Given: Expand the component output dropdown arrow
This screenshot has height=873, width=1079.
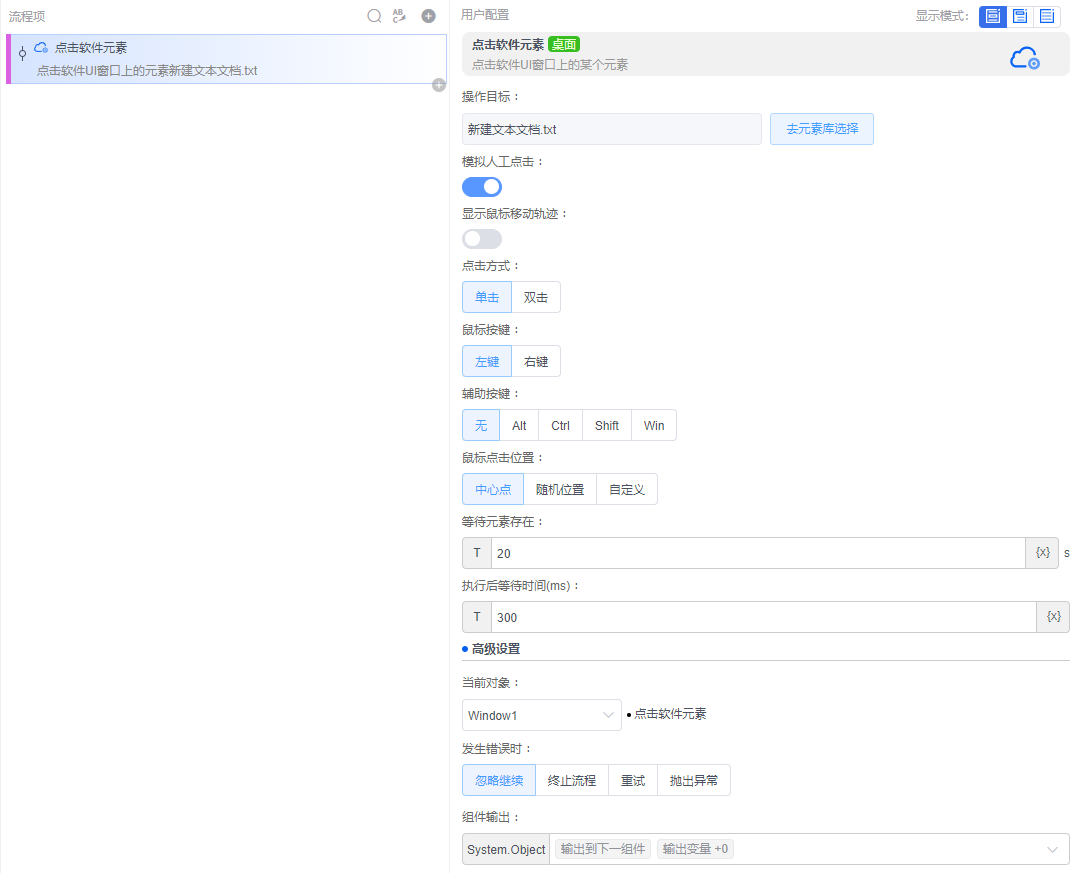Looking at the screenshot, I should [x=1052, y=849].
